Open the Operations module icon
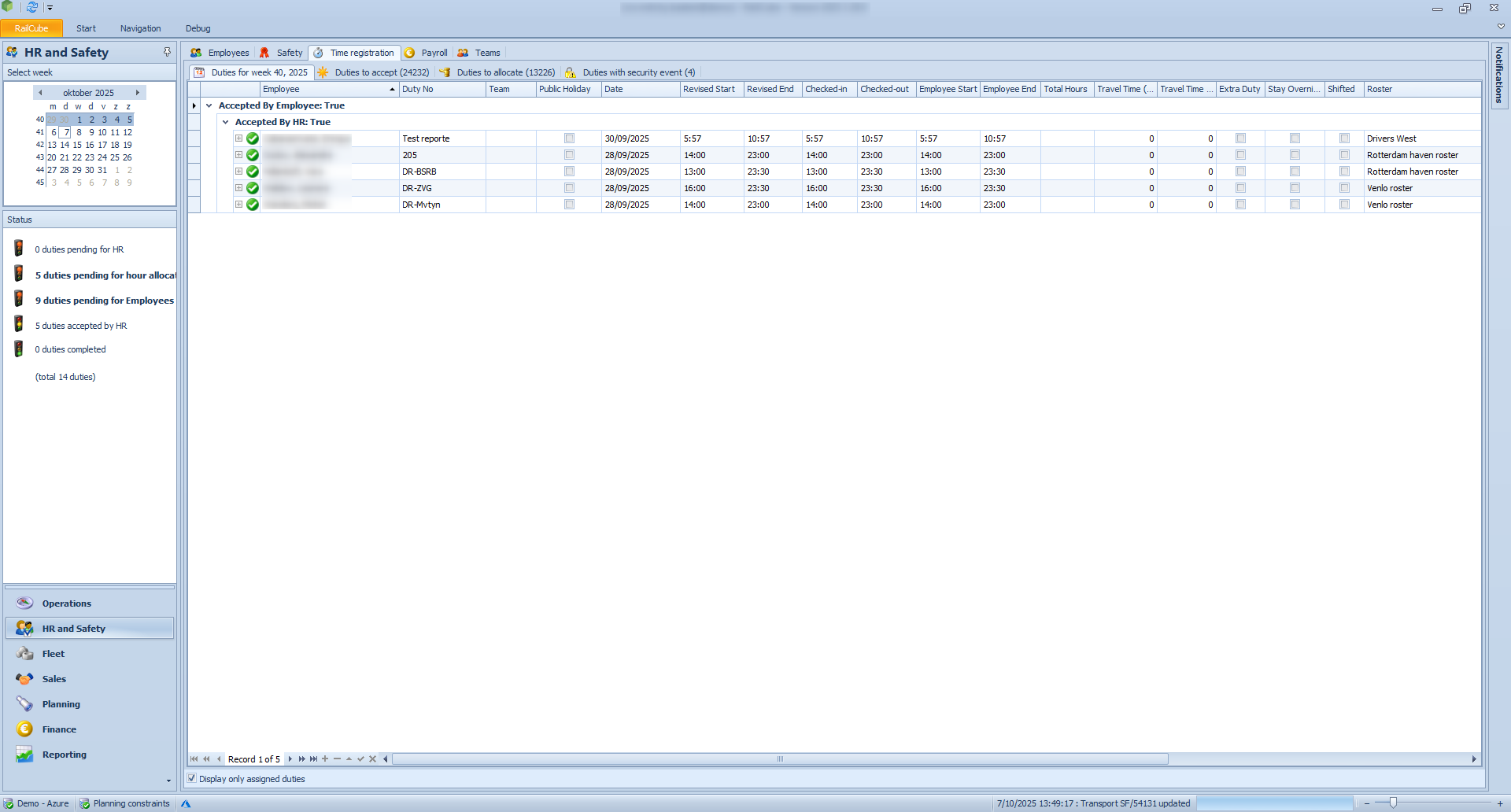 tap(25, 603)
